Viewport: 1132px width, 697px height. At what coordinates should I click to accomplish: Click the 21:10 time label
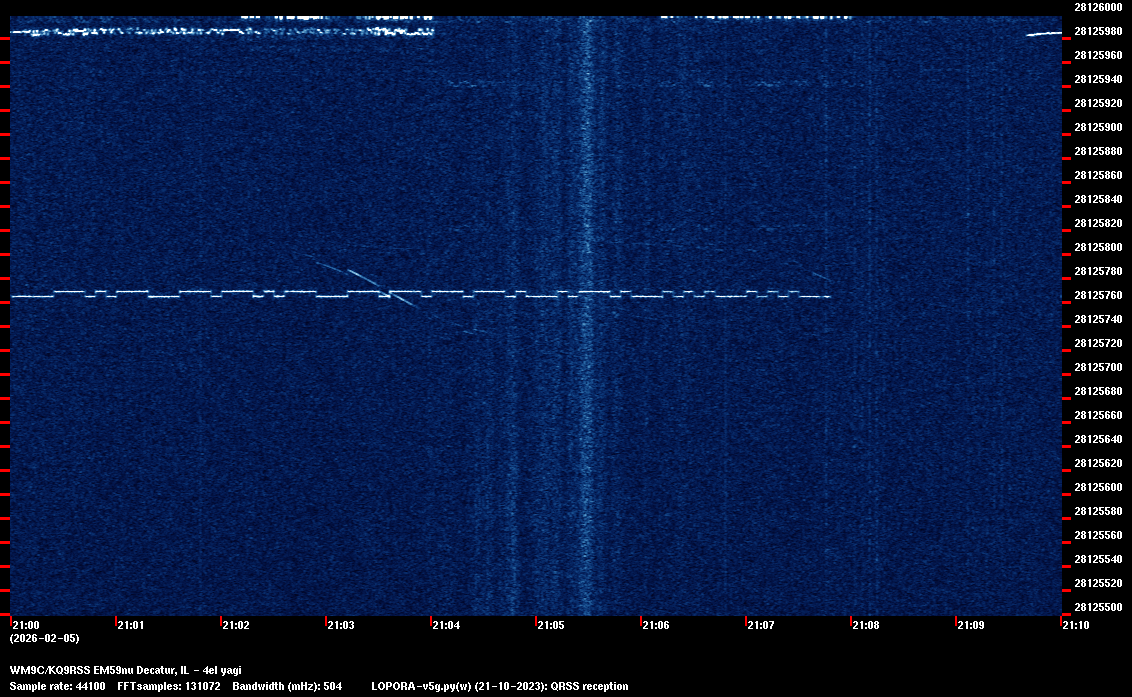(1076, 625)
